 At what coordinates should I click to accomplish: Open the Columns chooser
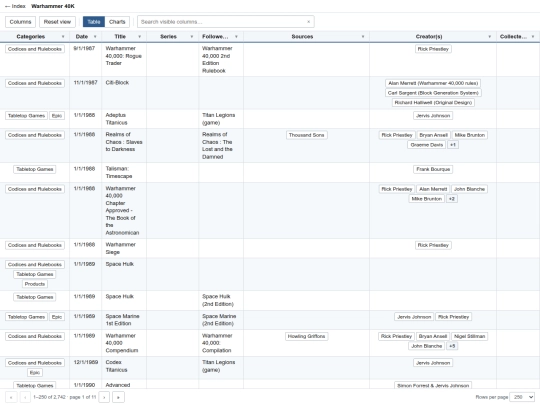[x=20, y=22]
